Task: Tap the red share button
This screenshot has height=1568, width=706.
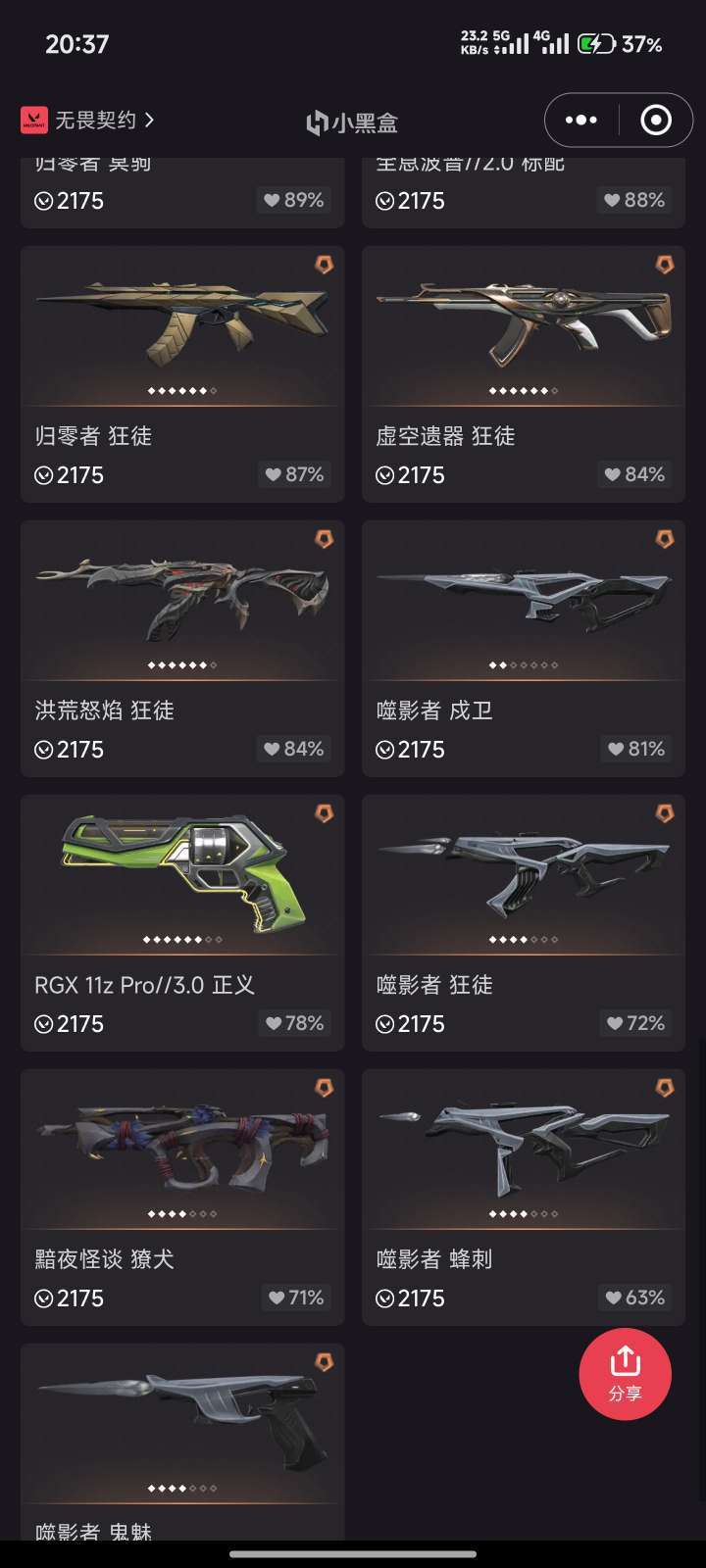Action: click(x=625, y=1374)
